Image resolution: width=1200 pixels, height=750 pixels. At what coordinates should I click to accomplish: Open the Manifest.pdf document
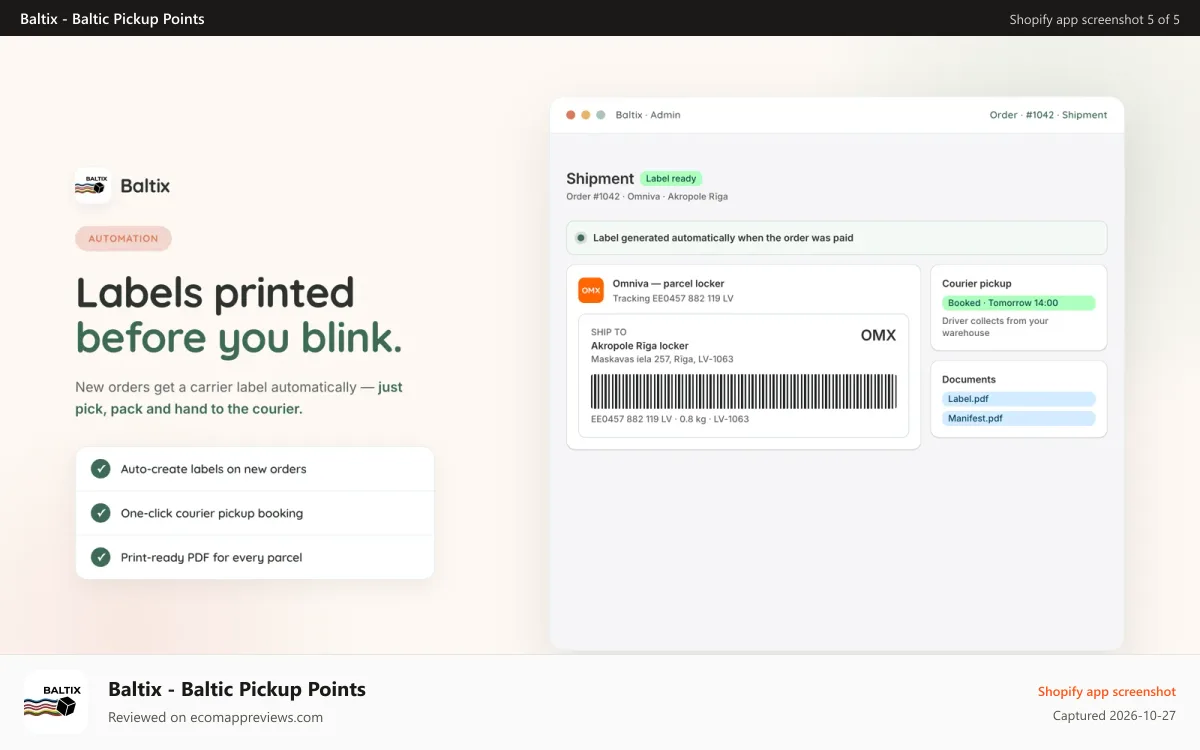pyautogui.click(x=1019, y=418)
